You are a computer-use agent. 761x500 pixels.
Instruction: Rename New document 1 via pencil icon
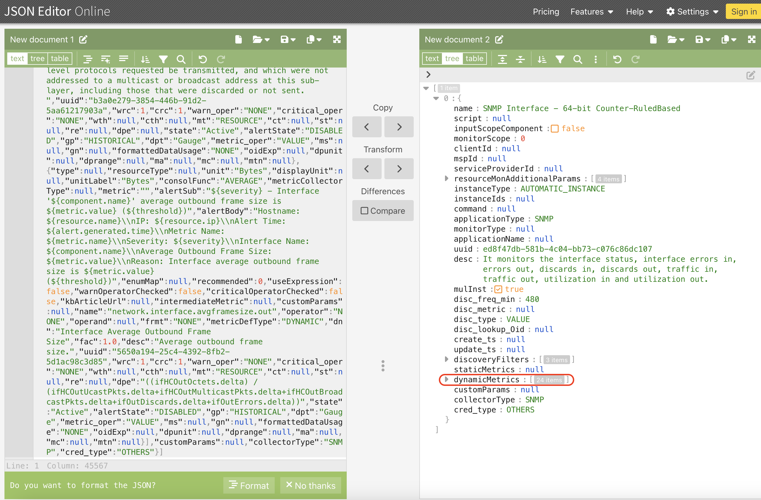[x=83, y=40]
